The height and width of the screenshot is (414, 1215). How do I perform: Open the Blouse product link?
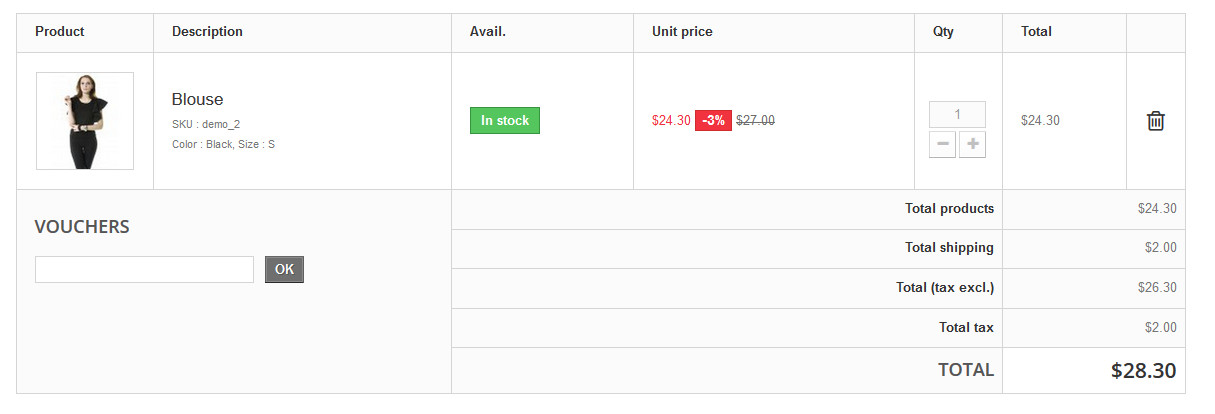(x=197, y=99)
